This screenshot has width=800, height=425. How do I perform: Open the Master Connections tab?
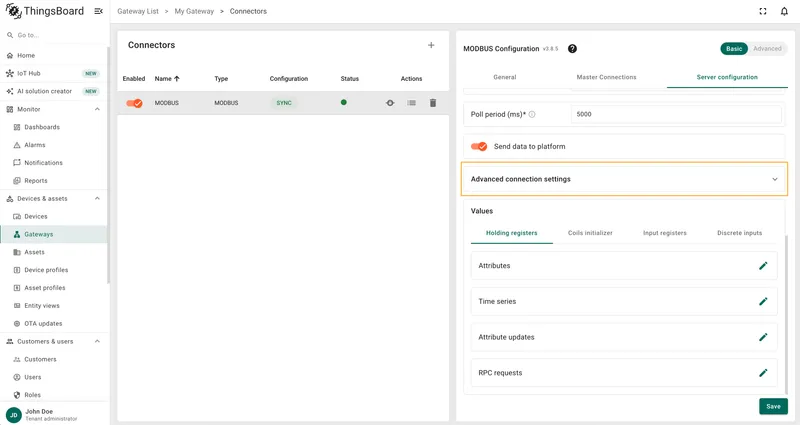(606, 77)
